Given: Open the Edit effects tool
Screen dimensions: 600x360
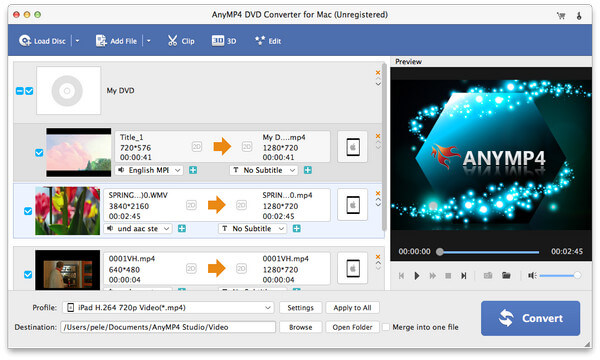Looking at the screenshot, I should coord(268,41).
